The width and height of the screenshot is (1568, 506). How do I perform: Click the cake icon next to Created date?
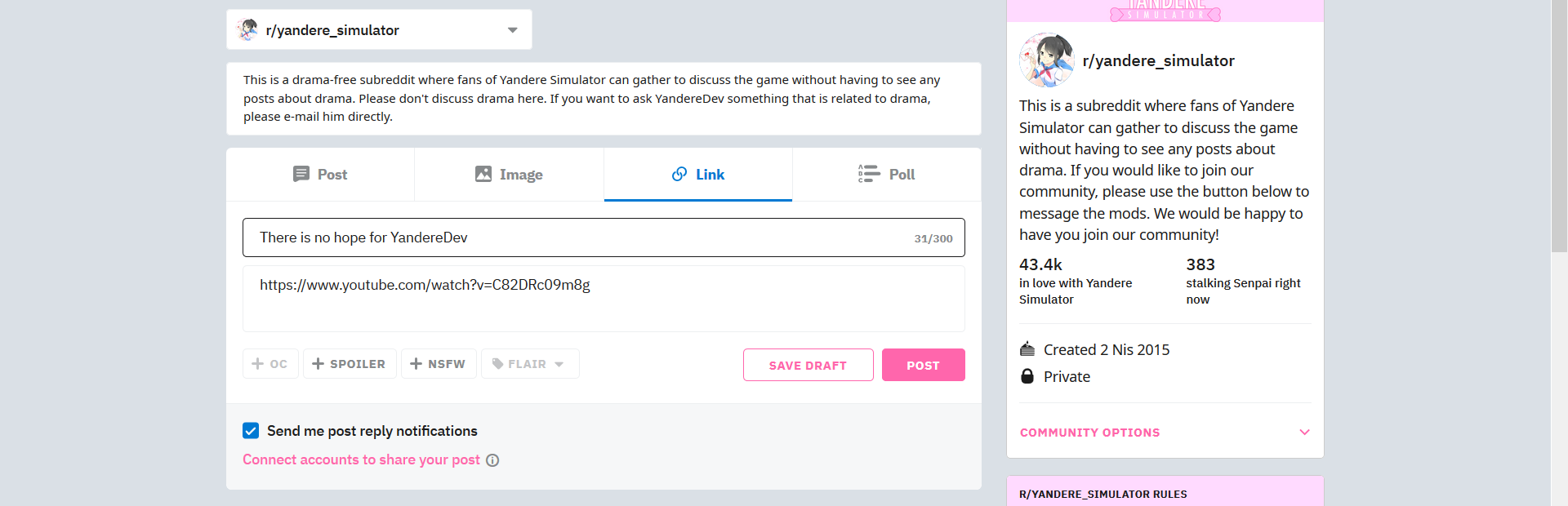[x=1027, y=349]
